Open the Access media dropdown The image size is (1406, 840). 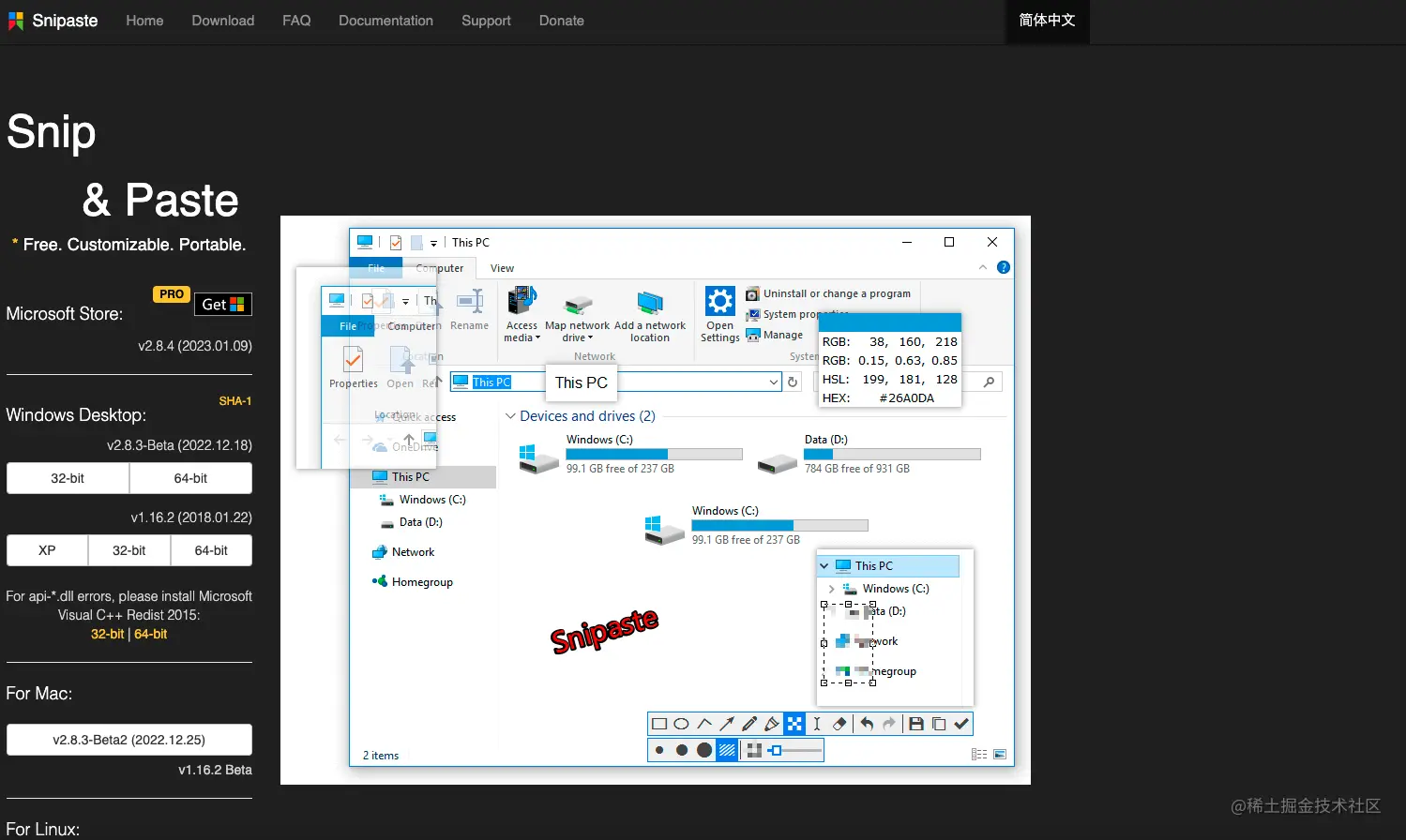pyautogui.click(x=522, y=315)
